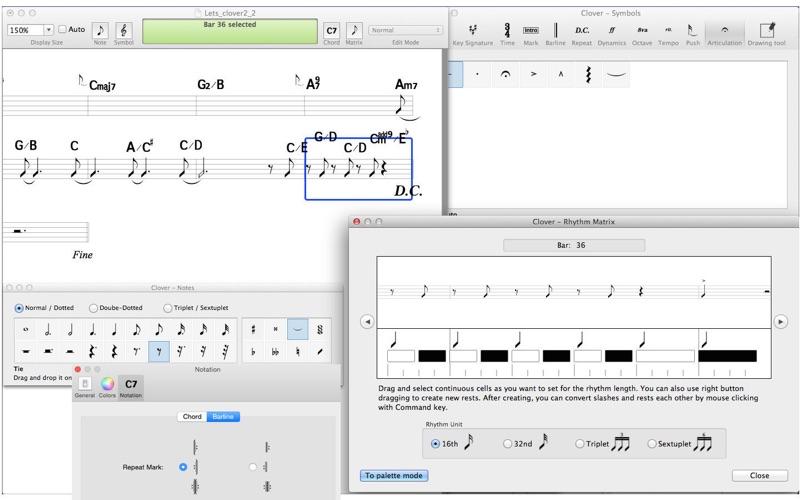Open the Edit Mode Normal dropdown

click(x=406, y=30)
